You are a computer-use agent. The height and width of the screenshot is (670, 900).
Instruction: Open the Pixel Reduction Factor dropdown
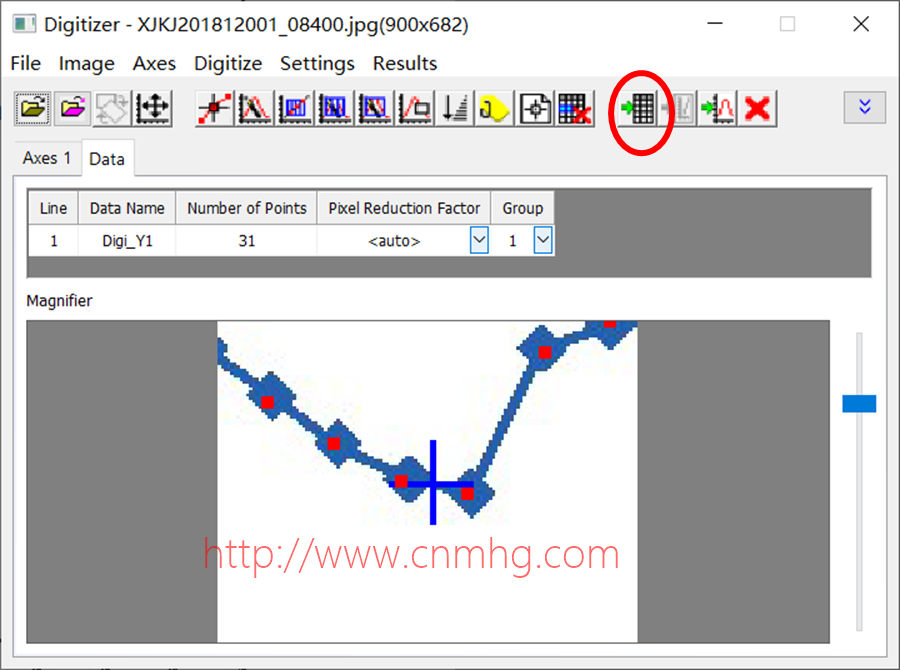click(479, 241)
